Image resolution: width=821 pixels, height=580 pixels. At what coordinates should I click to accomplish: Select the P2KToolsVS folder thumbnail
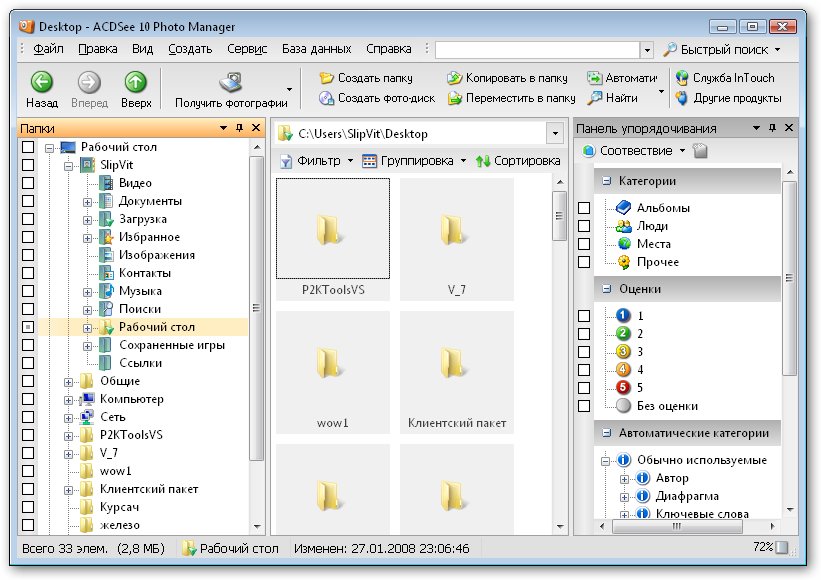332,239
